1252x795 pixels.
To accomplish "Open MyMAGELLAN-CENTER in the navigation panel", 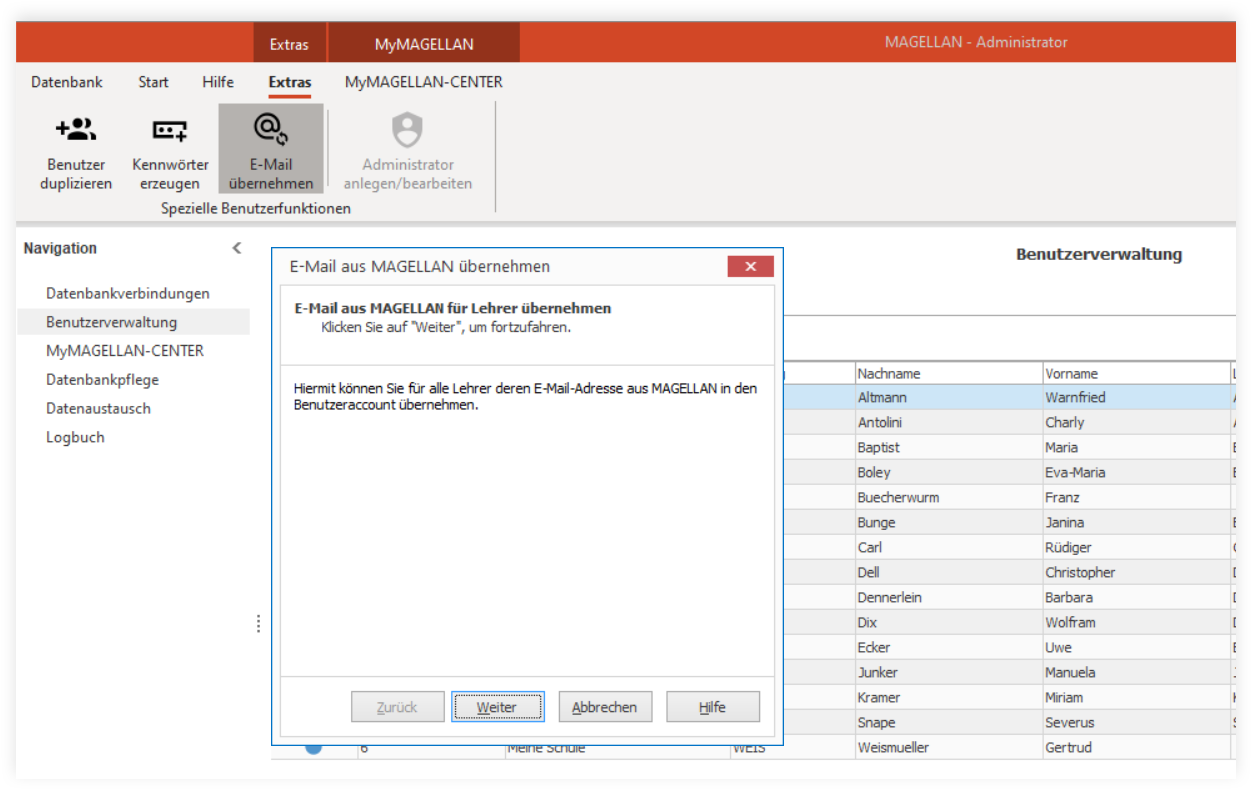I will click(125, 351).
